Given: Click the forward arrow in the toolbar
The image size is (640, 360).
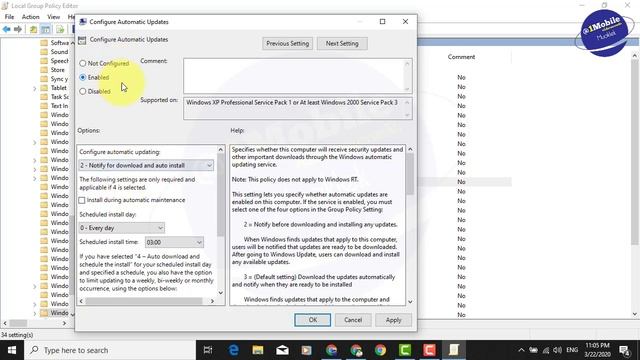Looking at the screenshot, I should (x=18, y=29).
